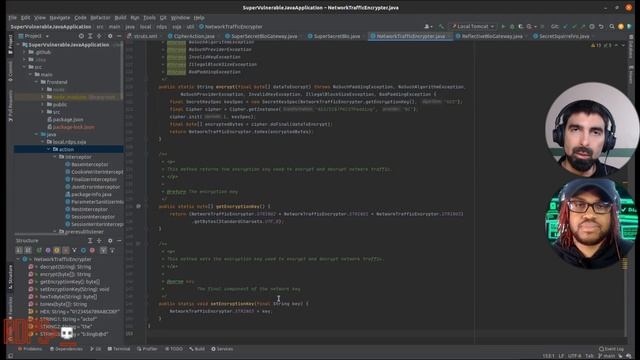
Task: Open the Tools menu
Action: (149, 18)
